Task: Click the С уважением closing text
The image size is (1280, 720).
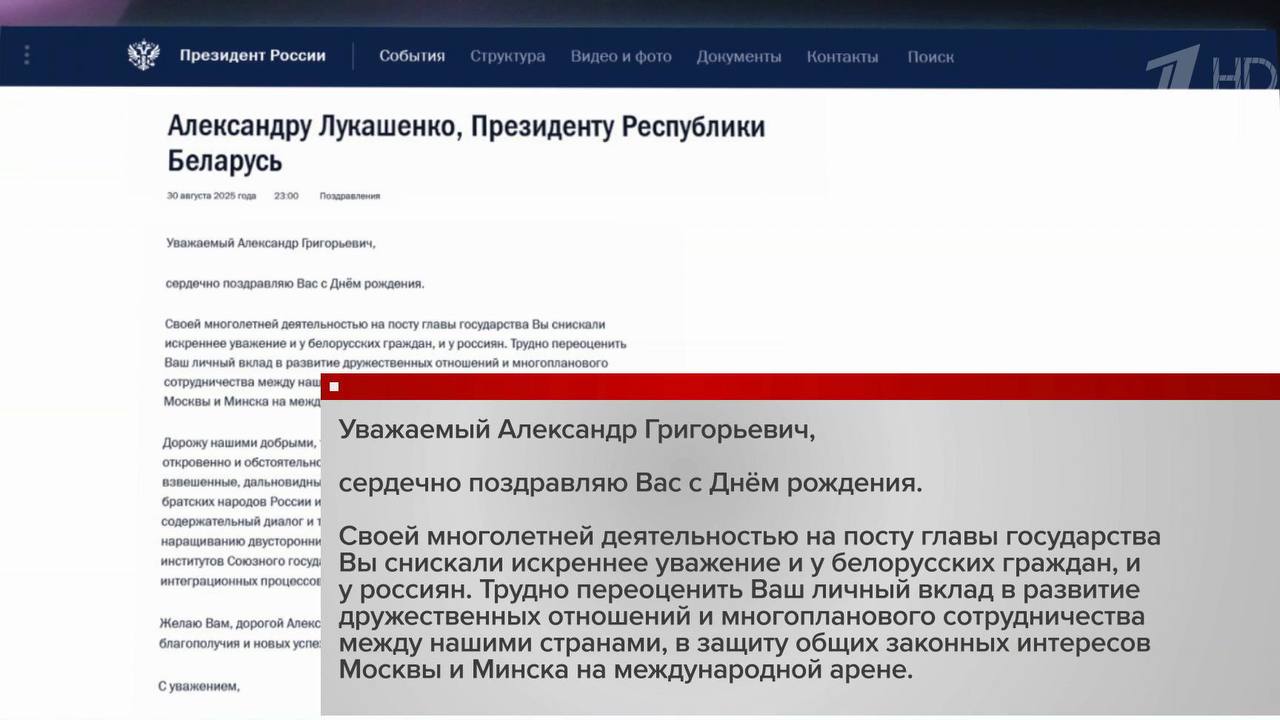Action: point(199,687)
